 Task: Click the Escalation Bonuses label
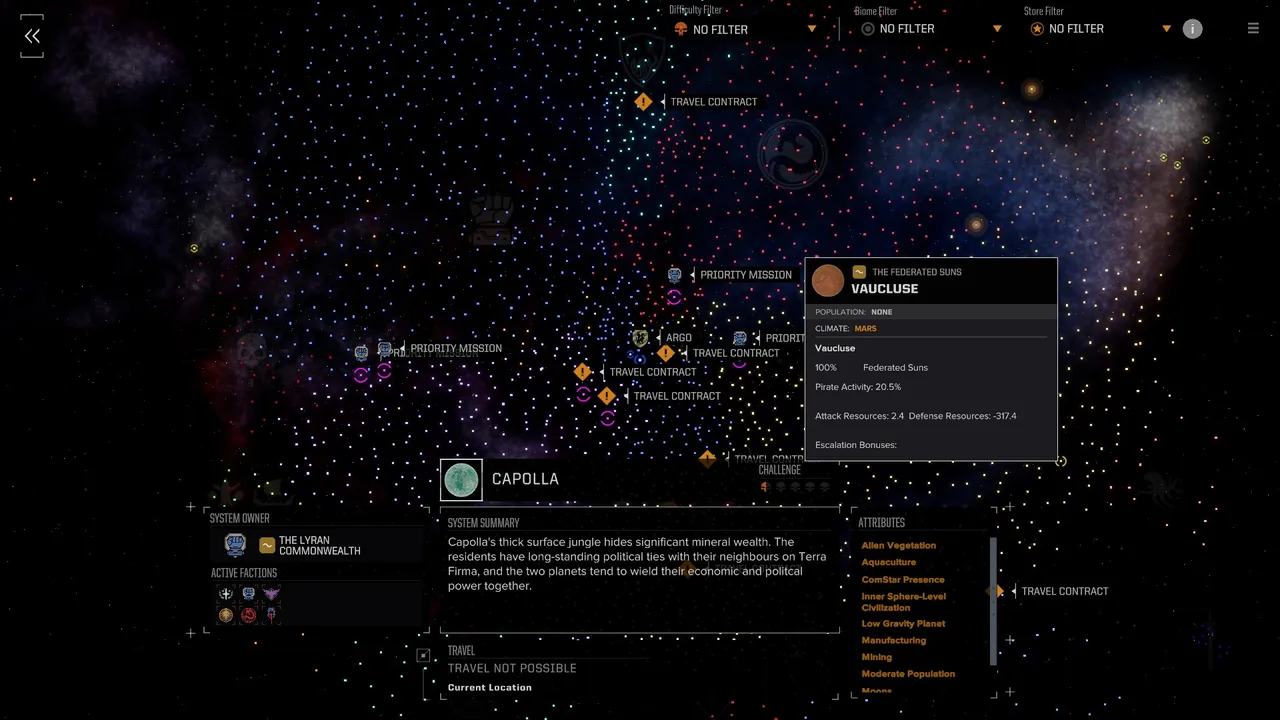pos(856,445)
